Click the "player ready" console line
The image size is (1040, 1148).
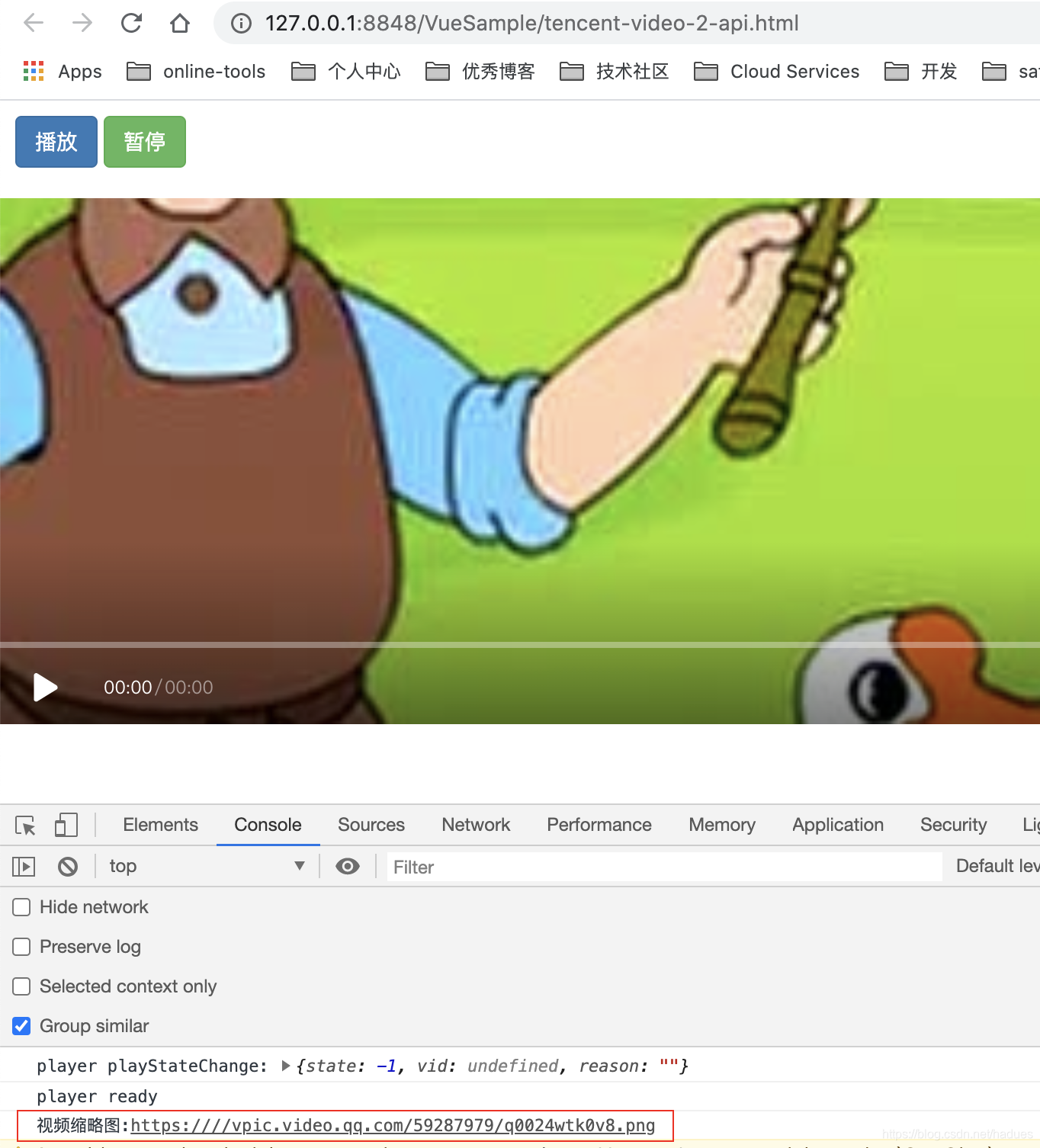coord(97,1096)
